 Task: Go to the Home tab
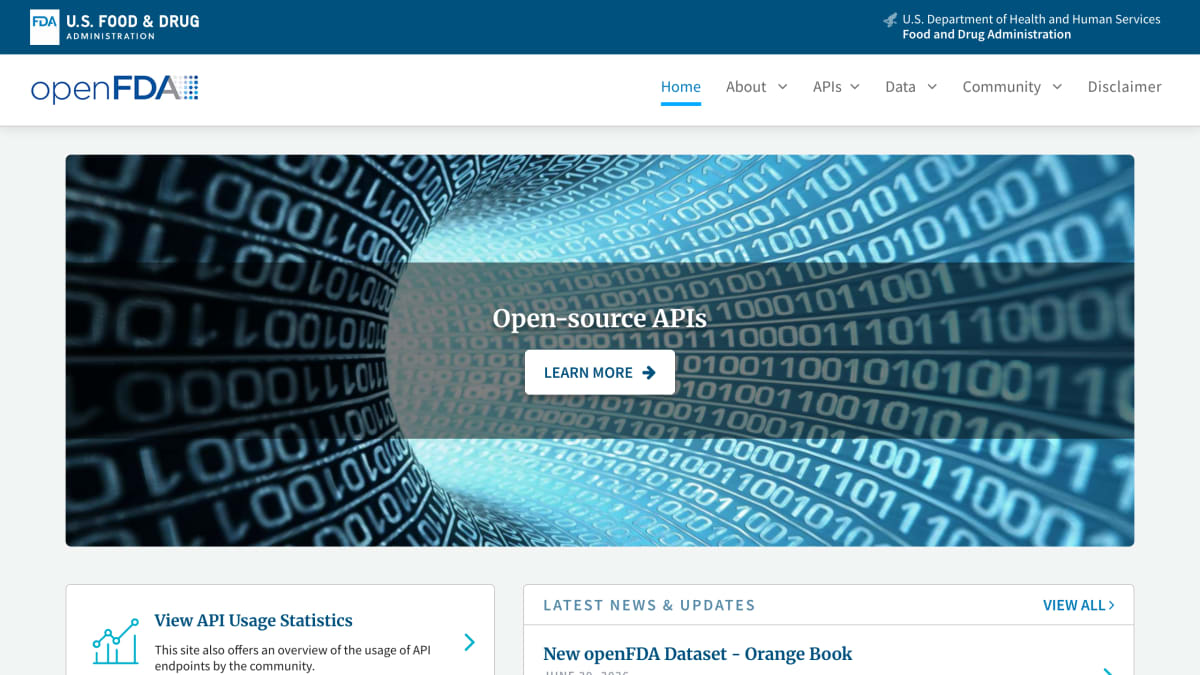point(681,87)
